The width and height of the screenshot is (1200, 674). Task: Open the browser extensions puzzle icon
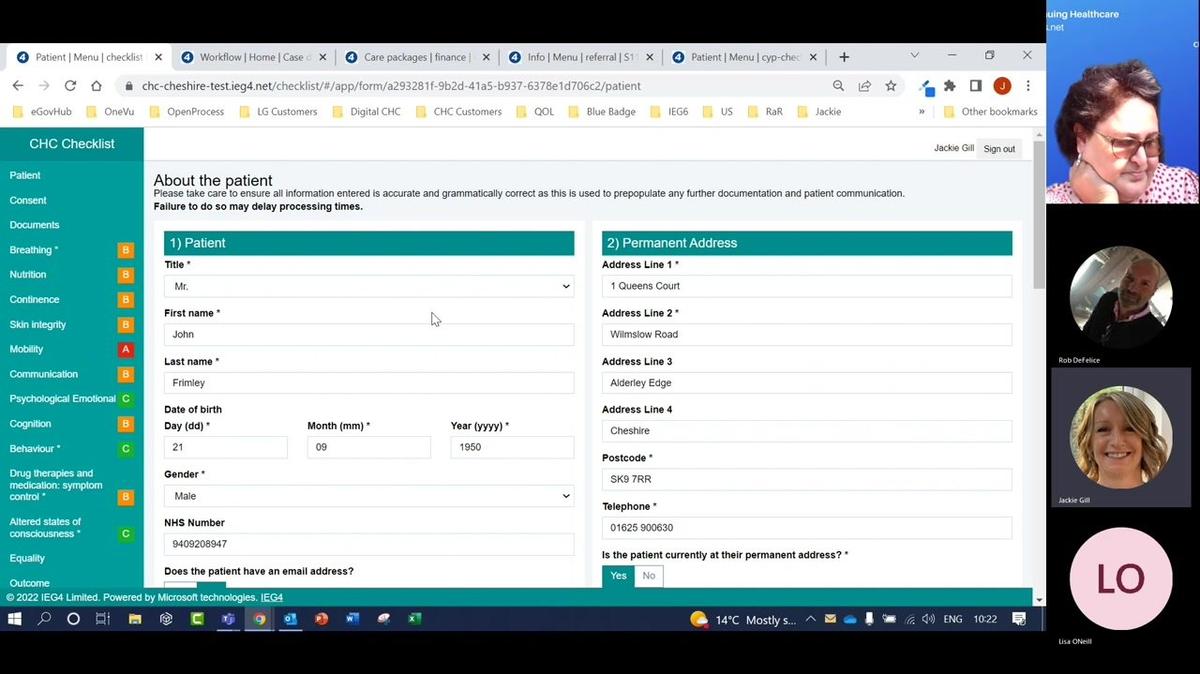pos(950,86)
